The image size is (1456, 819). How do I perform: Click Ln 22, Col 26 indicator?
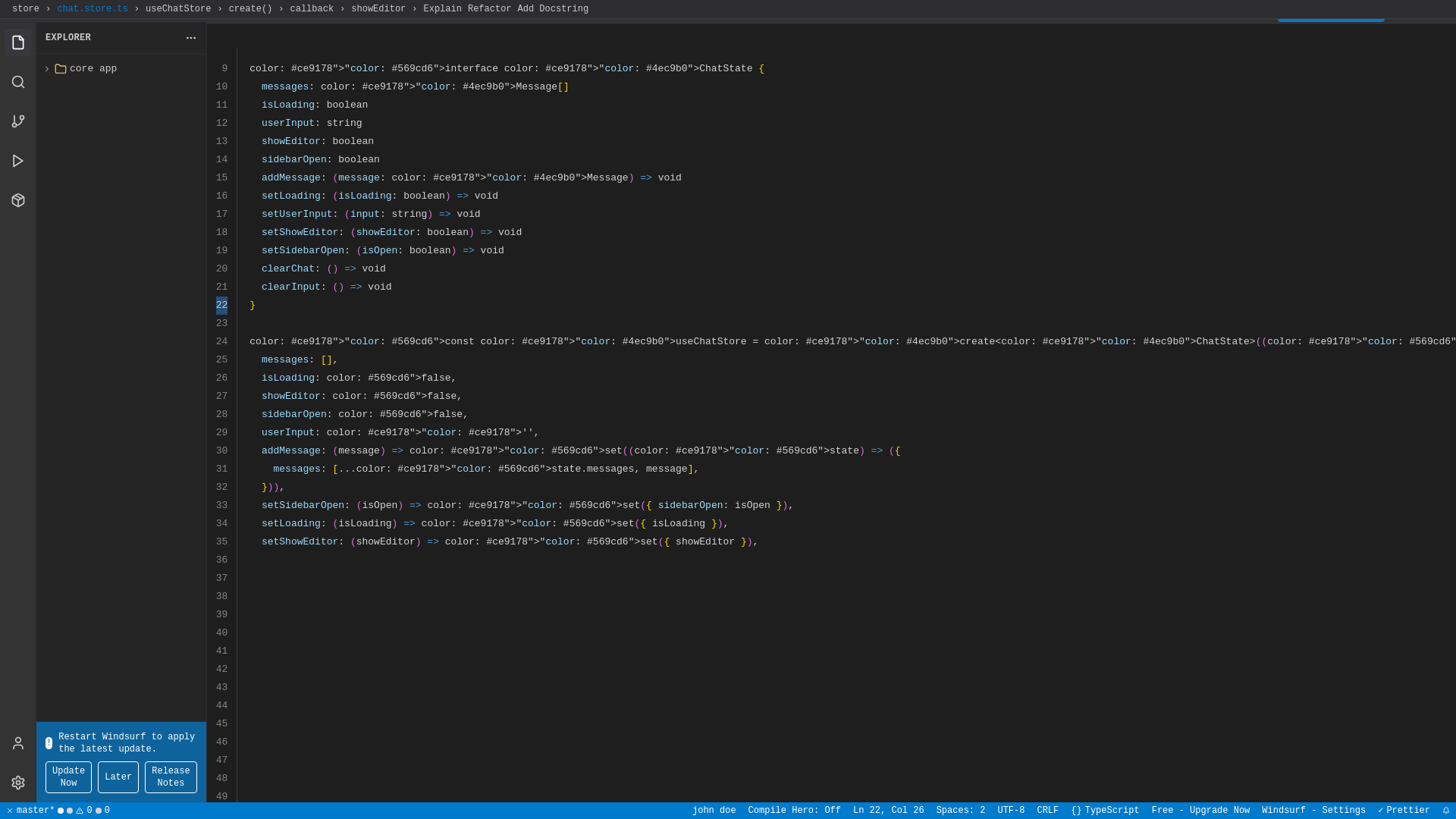tap(888, 811)
